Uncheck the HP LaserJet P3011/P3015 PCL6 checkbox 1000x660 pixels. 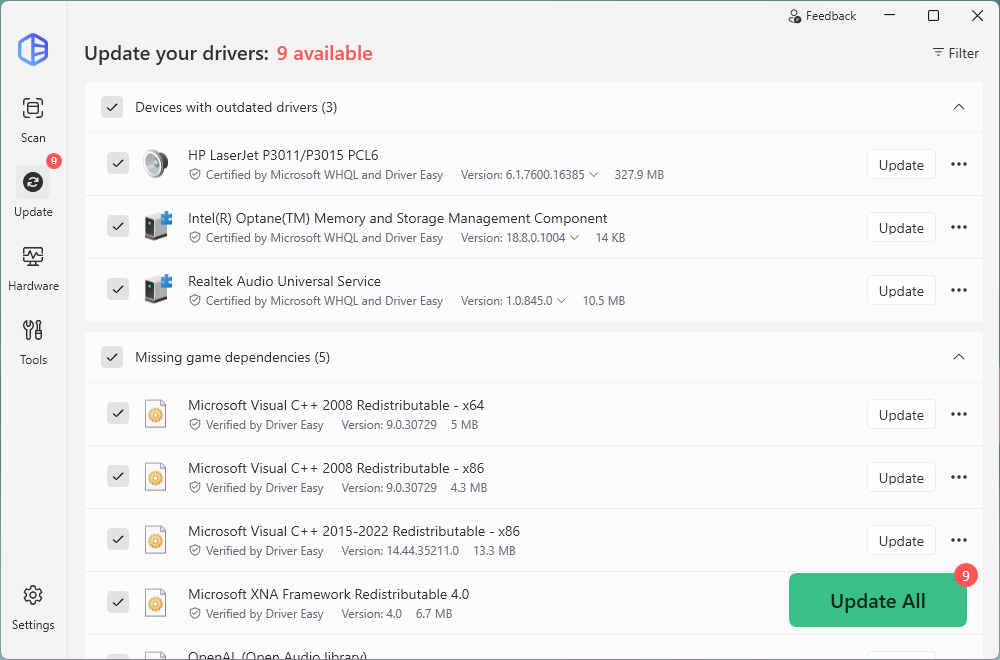coord(118,164)
